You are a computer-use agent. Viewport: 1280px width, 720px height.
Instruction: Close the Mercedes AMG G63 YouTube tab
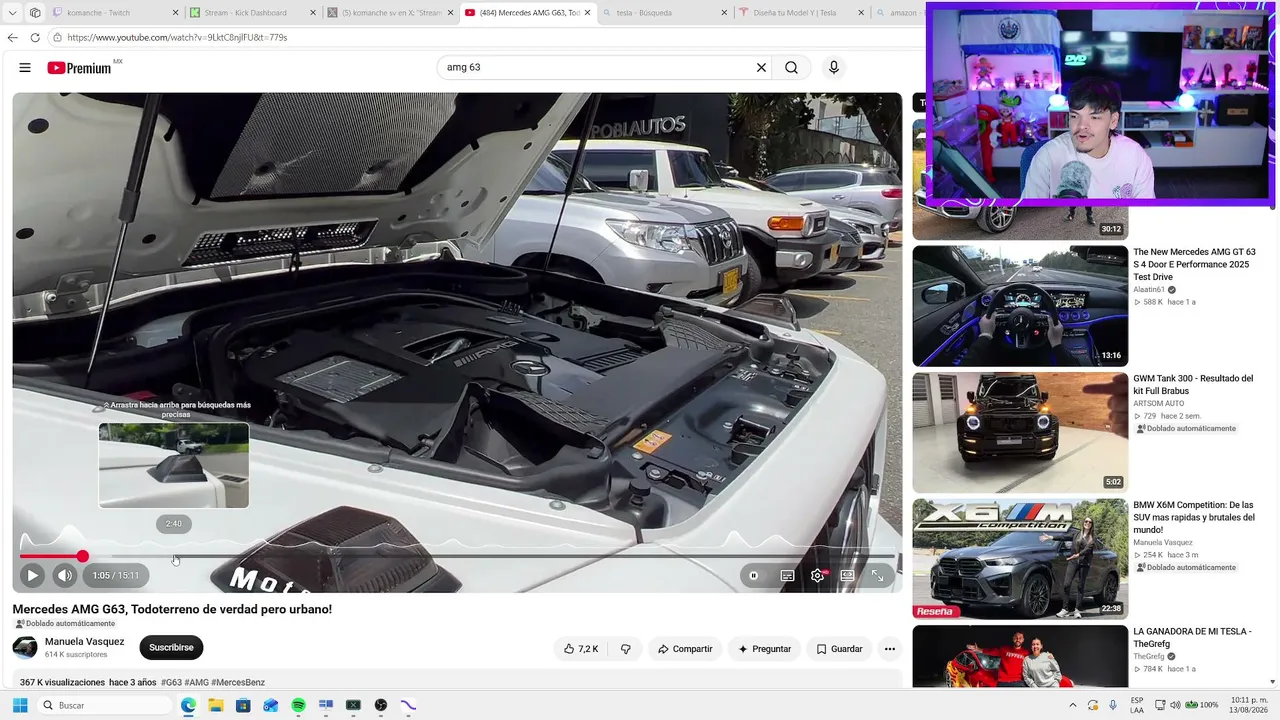587,13
